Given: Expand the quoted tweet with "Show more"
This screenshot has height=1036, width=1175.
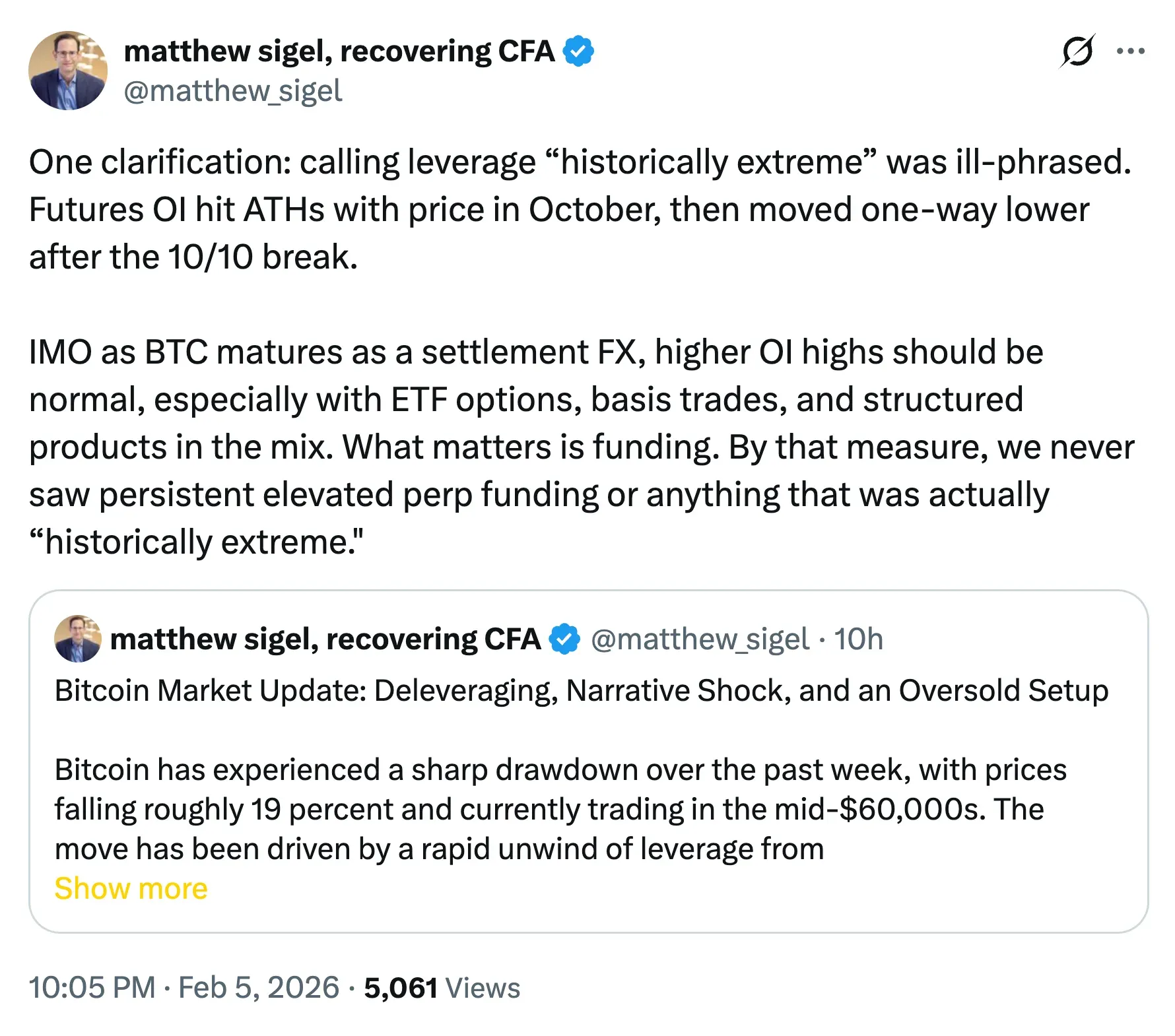Looking at the screenshot, I should coord(131,888).
